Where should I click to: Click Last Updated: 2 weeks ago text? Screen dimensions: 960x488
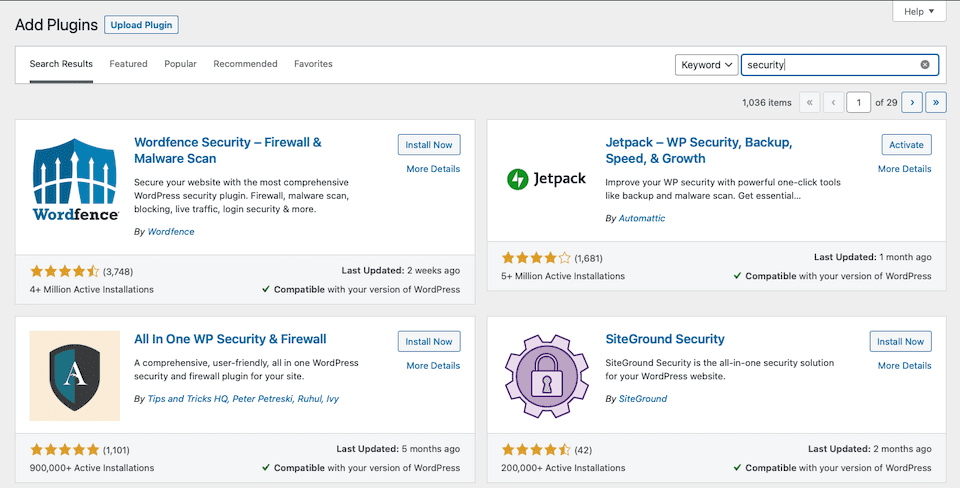coord(400,270)
